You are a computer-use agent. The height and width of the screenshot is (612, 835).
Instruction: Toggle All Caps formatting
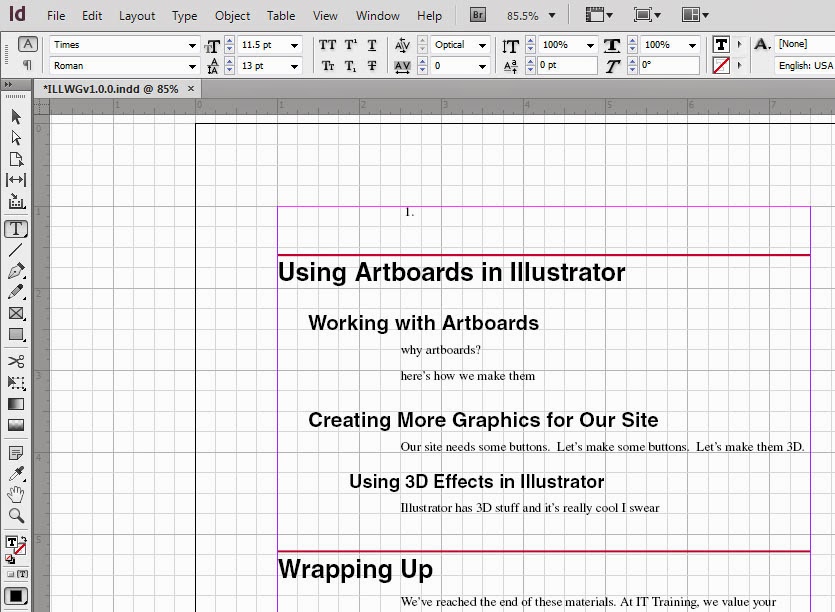(328, 45)
